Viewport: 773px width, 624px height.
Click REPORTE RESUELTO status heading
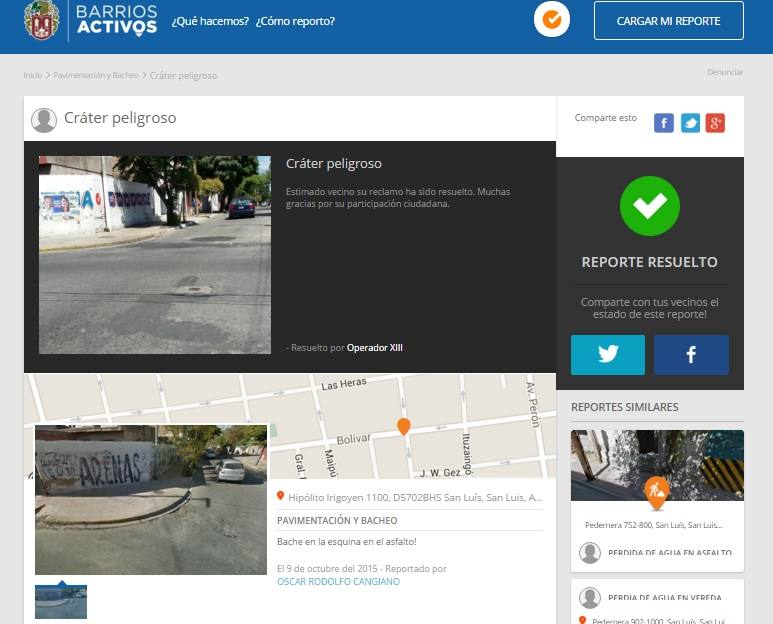click(x=650, y=262)
